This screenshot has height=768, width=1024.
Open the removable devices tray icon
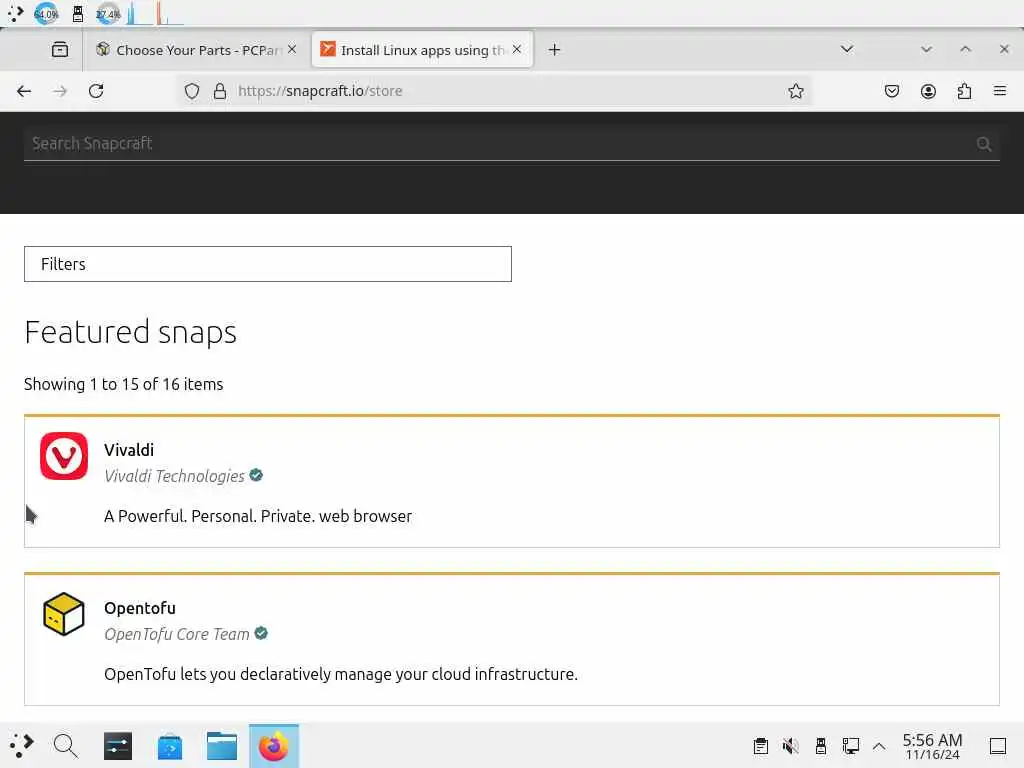point(821,746)
